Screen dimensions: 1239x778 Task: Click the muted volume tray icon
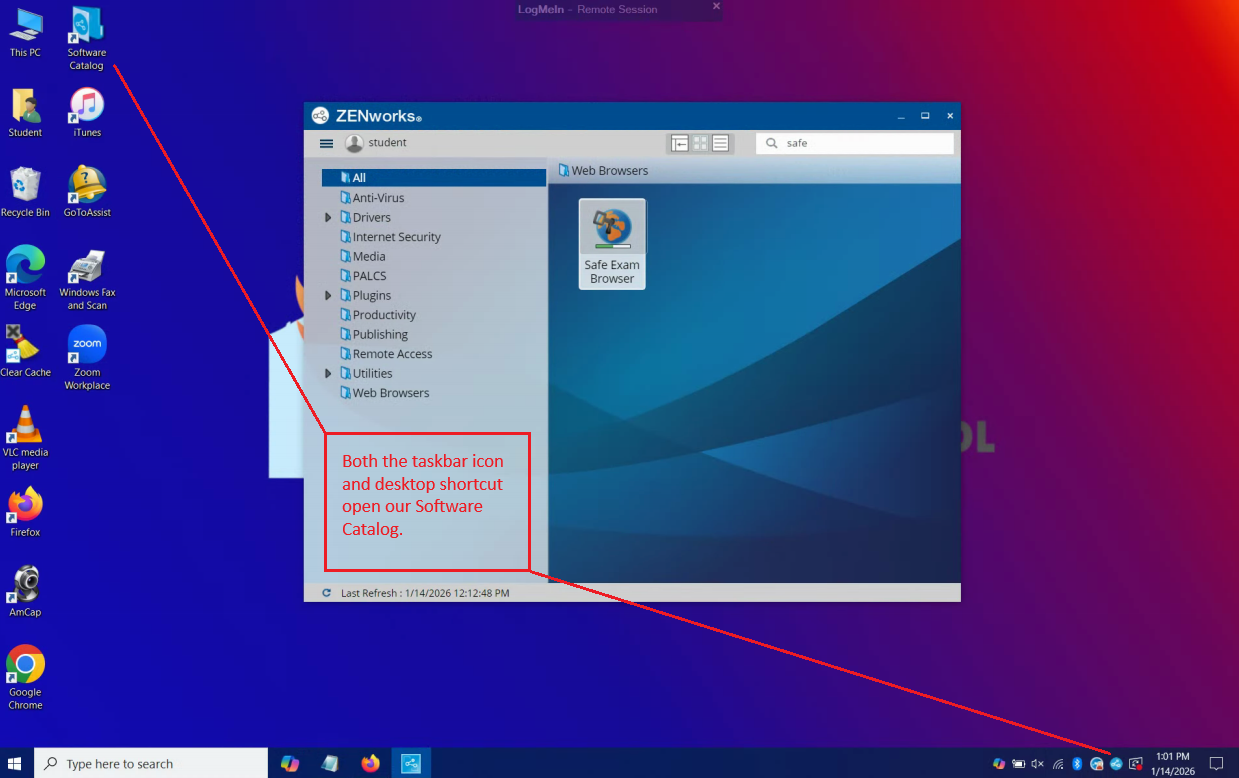(1038, 764)
